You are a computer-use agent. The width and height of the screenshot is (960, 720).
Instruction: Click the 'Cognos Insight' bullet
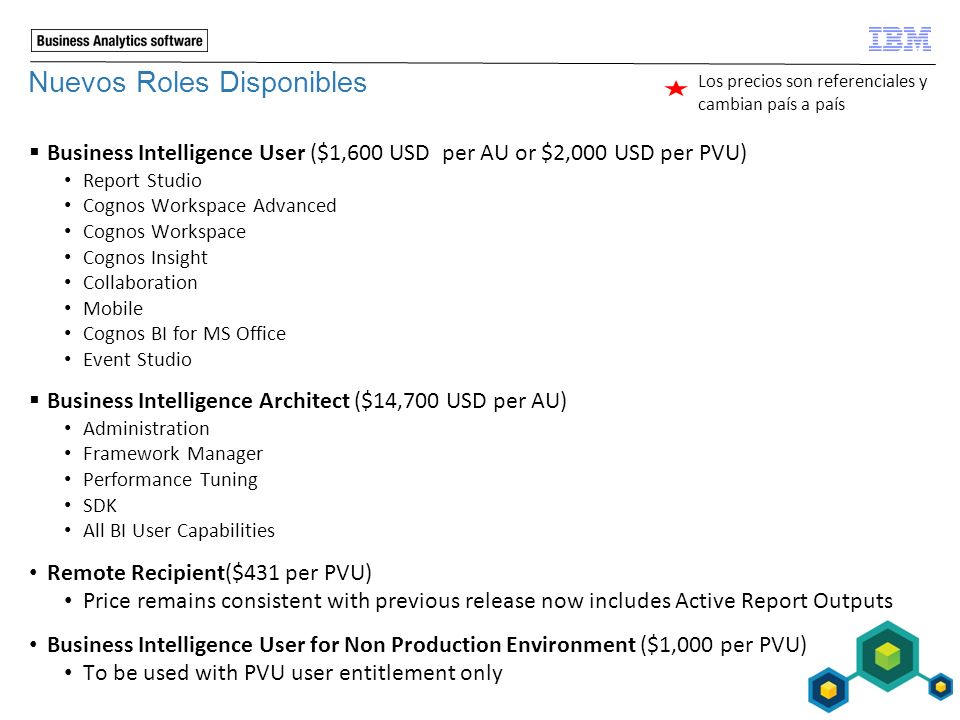click(145, 257)
